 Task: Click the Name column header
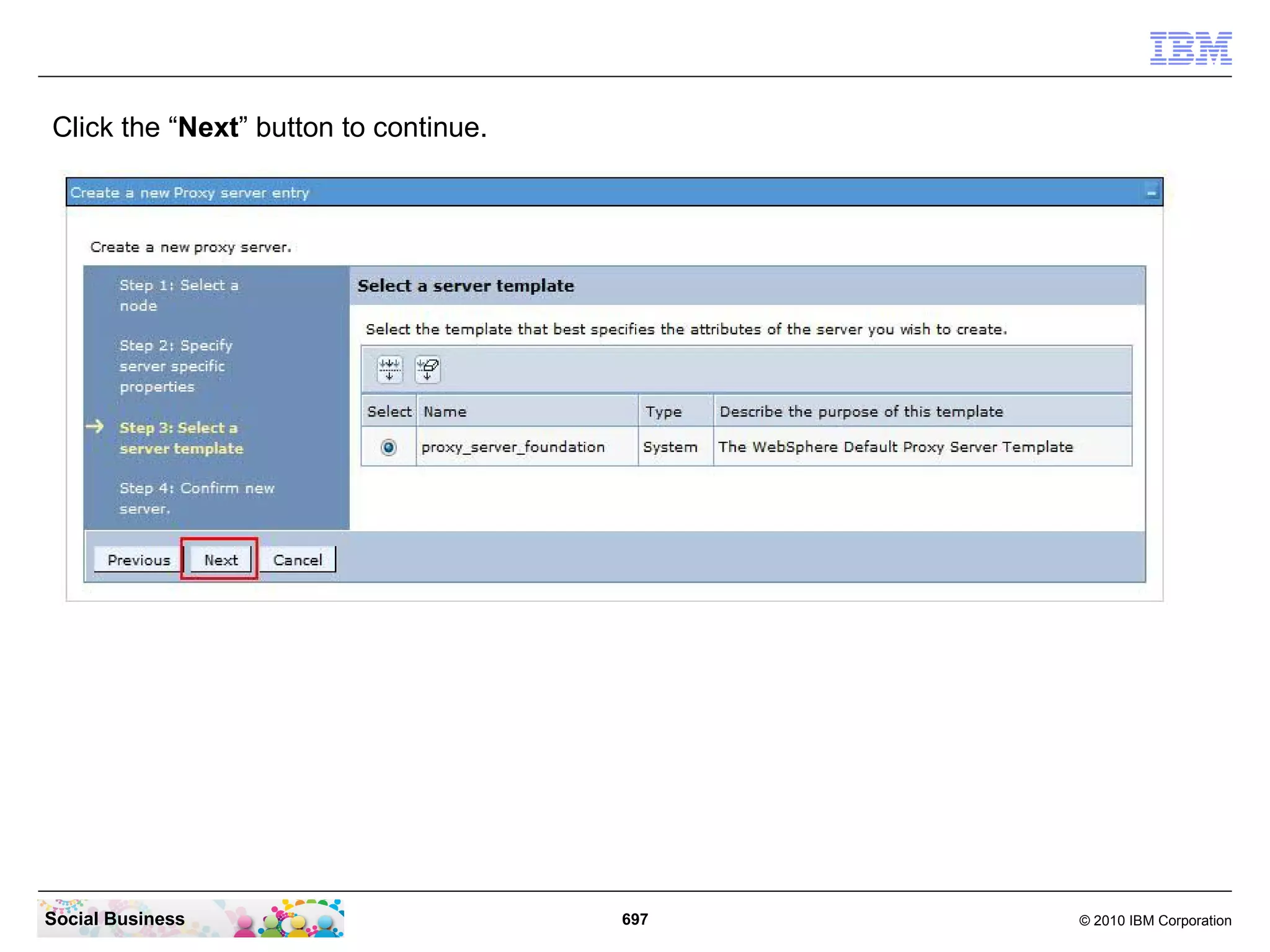point(527,412)
